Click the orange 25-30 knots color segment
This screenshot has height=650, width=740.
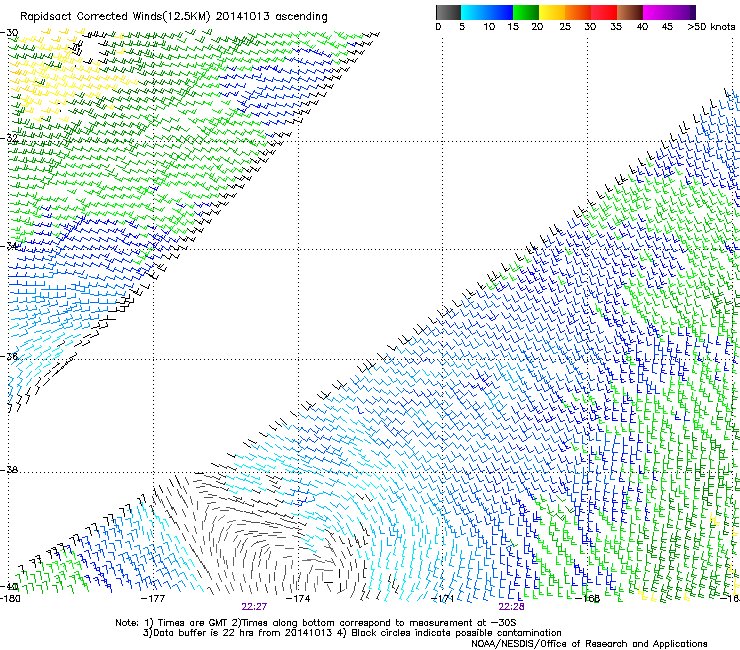tap(578, 12)
